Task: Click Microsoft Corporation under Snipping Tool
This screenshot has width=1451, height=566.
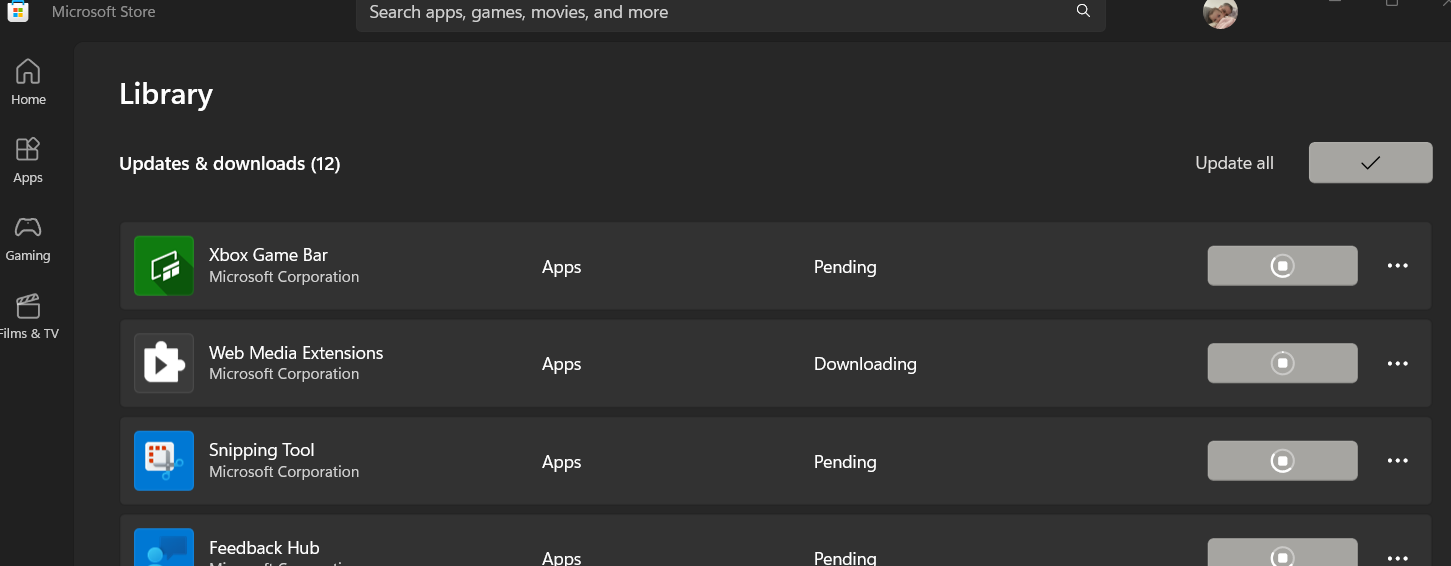Action: 284,472
